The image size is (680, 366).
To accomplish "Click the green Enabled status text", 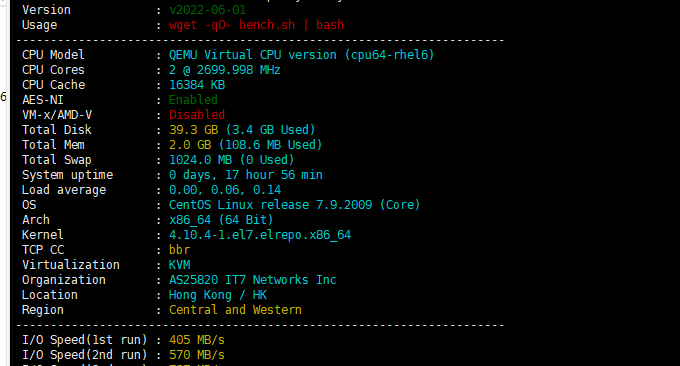I will pos(193,100).
